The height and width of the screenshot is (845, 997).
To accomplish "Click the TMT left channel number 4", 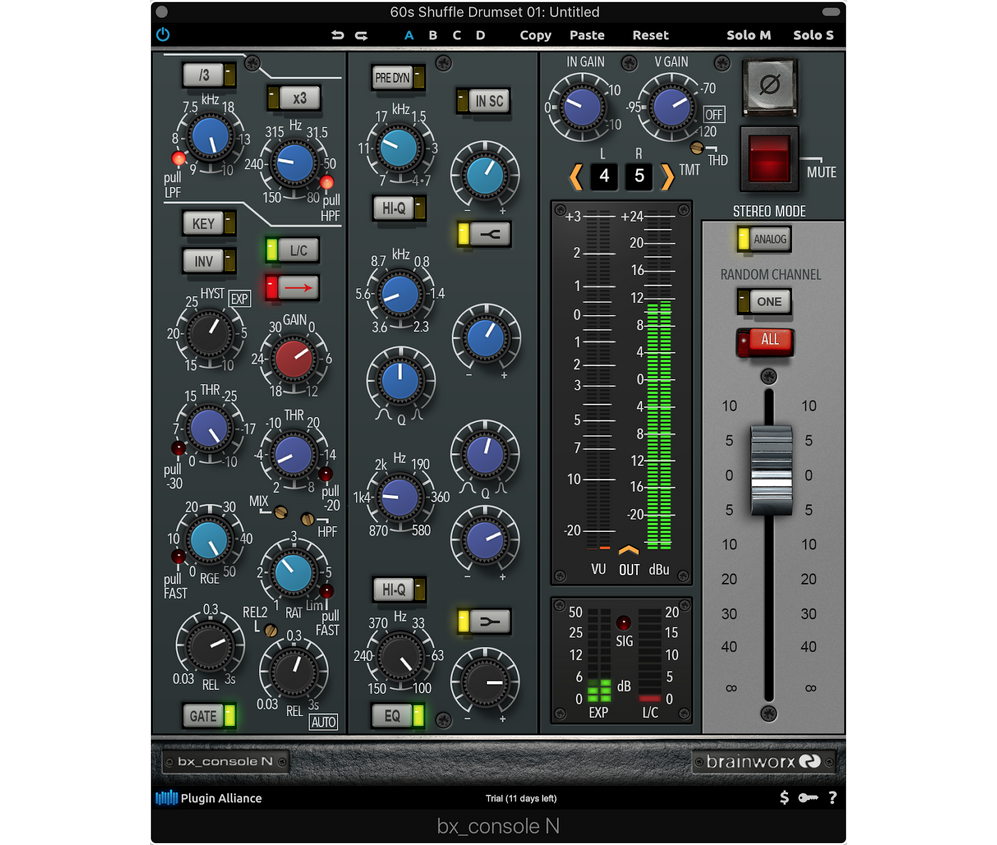I will coord(604,175).
